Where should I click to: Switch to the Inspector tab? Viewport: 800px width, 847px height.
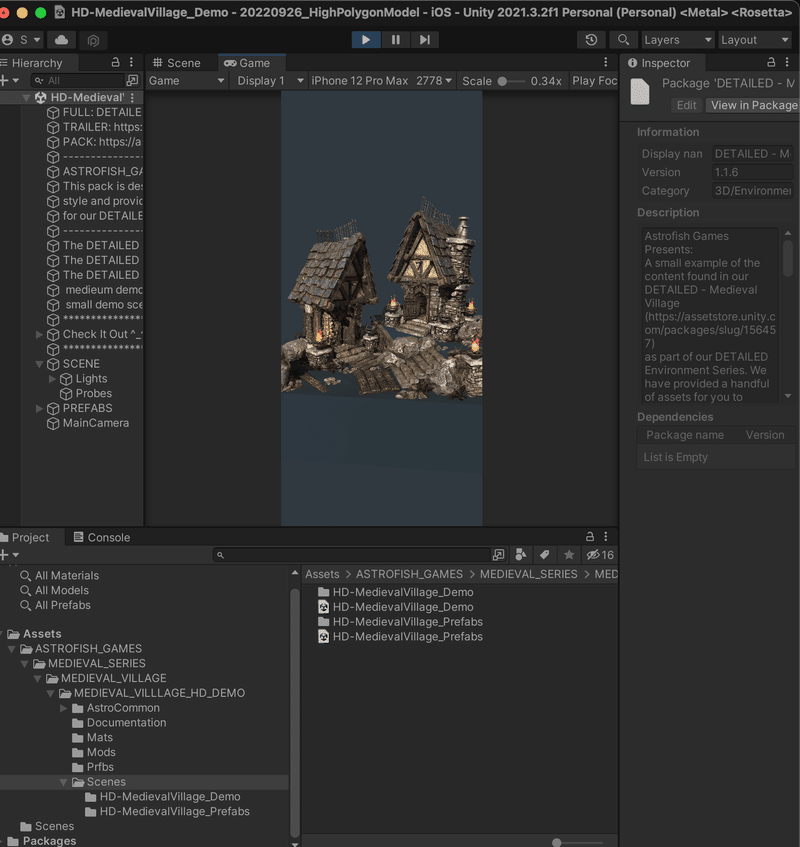(x=662, y=63)
